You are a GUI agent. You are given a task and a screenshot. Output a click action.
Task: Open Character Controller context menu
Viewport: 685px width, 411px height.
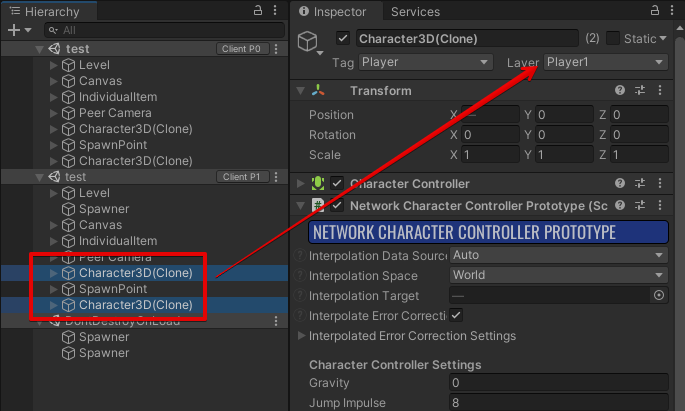[660, 183]
